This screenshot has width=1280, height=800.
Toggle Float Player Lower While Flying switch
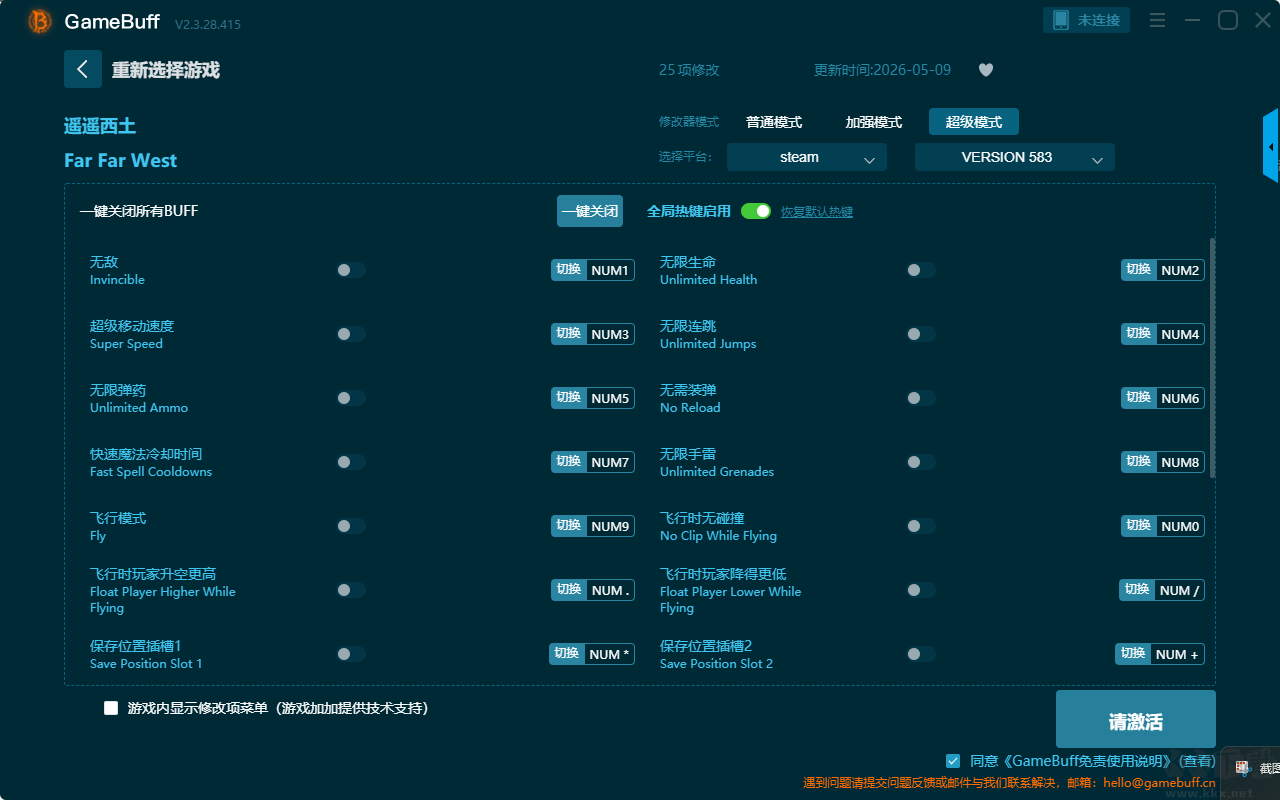(921, 590)
